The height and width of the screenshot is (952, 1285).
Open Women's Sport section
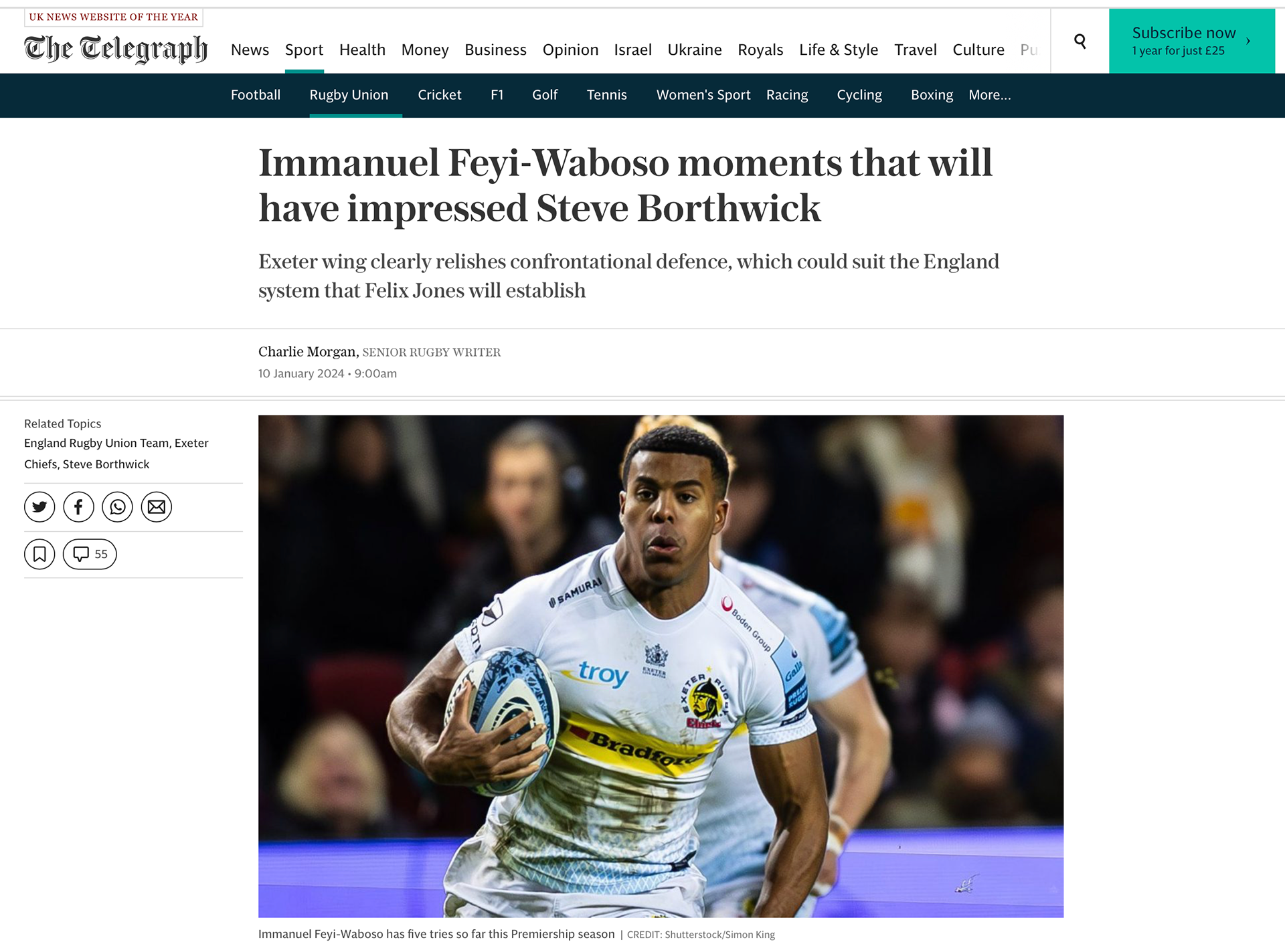point(703,95)
